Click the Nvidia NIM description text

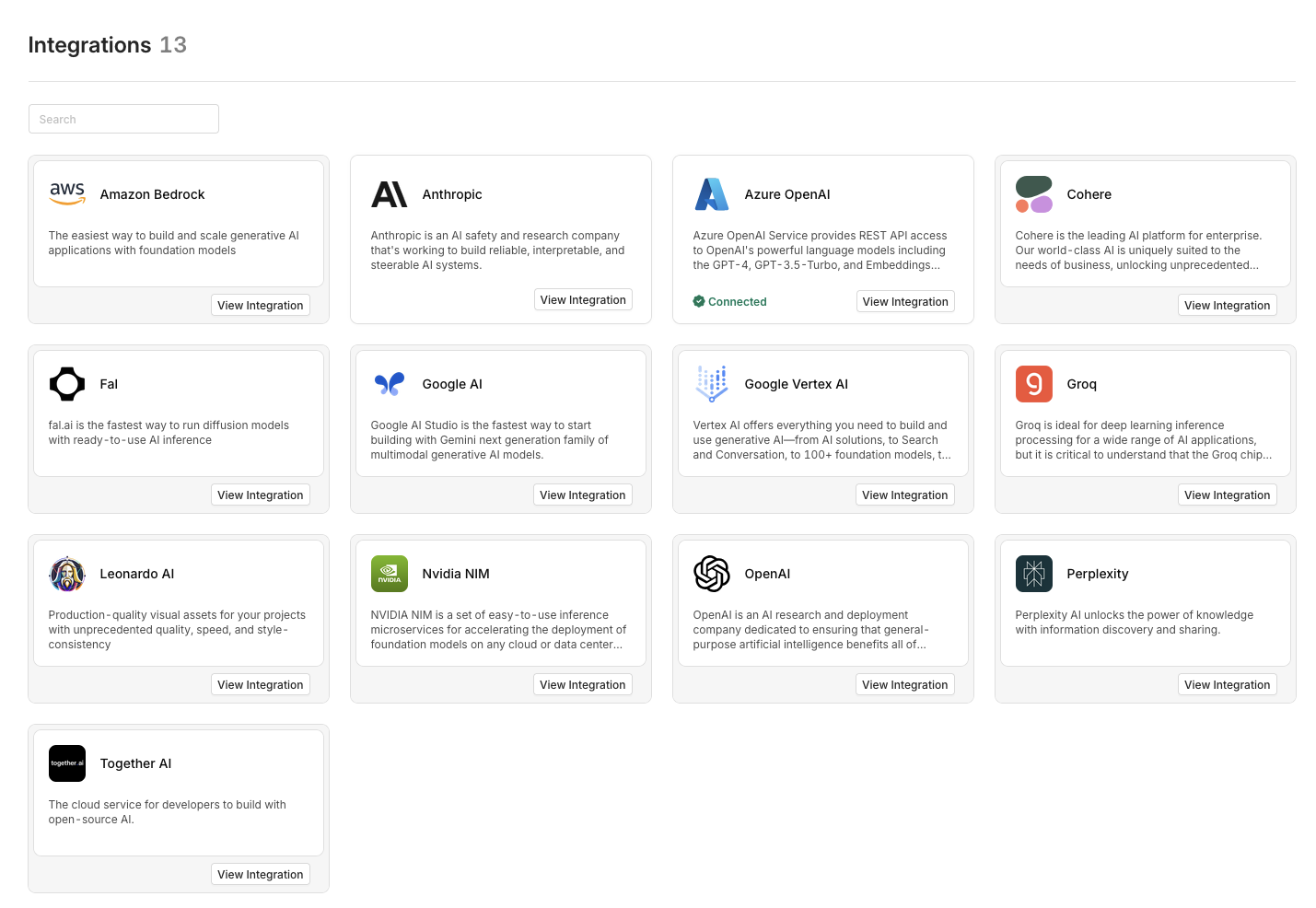[x=498, y=630]
